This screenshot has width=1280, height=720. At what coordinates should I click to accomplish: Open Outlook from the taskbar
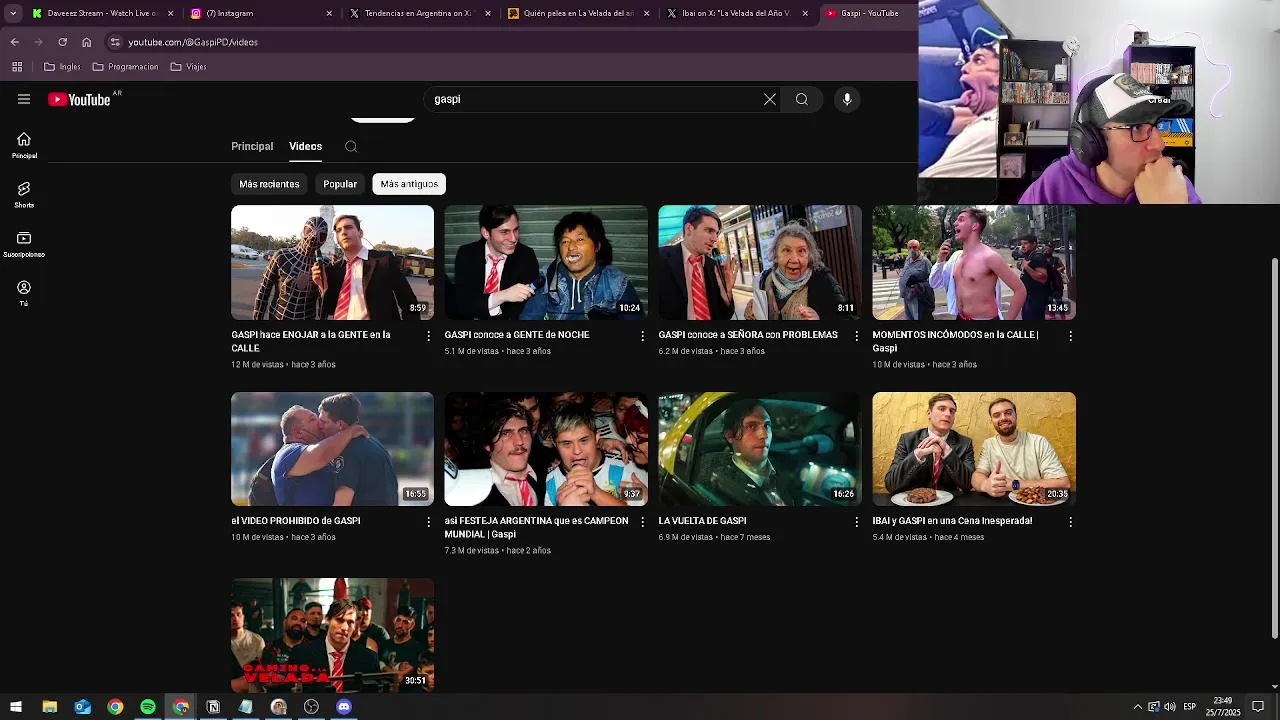(x=82, y=707)
